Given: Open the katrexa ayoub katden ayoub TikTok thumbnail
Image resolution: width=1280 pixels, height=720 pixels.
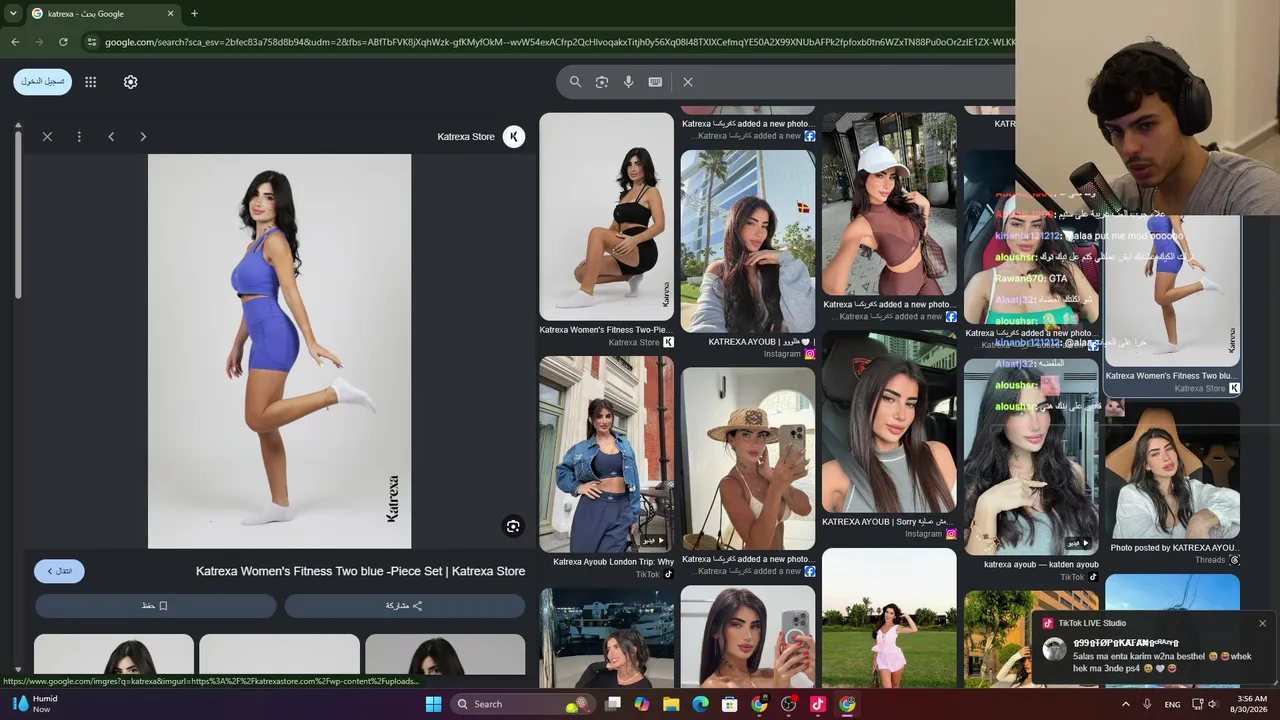Looking at the screenshot, I should tap(1031, 457).
